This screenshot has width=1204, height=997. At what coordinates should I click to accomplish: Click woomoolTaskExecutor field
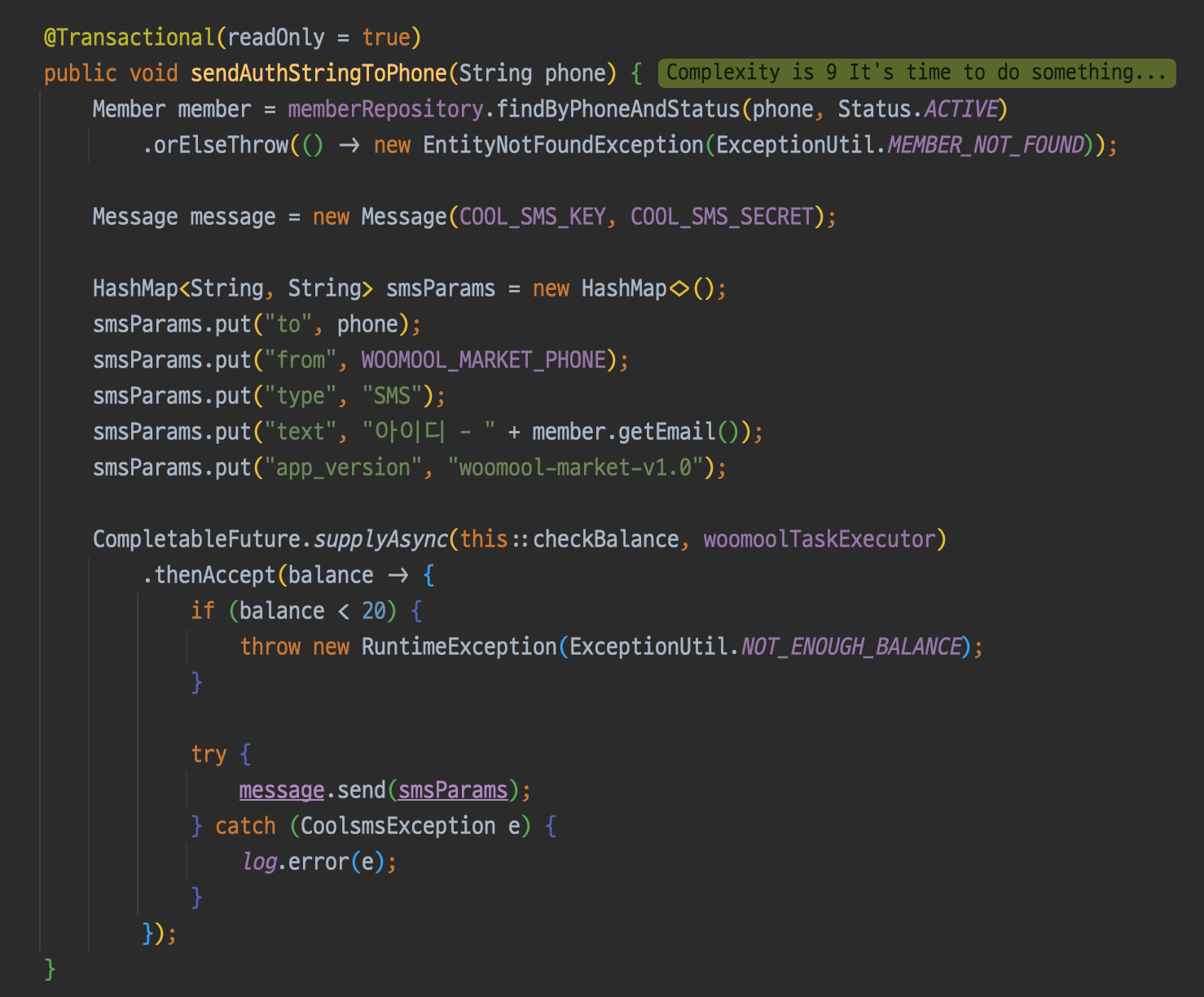click(x=820, y=539)
